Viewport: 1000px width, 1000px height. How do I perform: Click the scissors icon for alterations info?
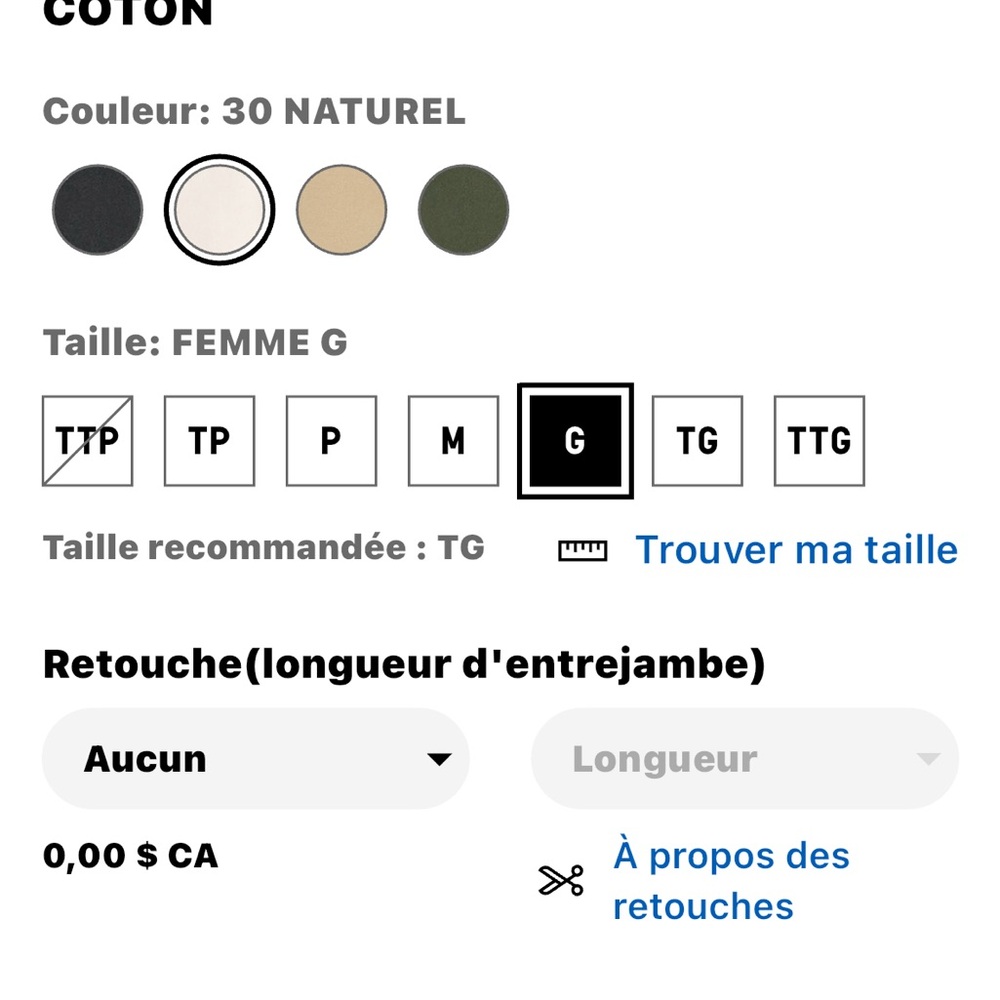click(x=561, y=881)
